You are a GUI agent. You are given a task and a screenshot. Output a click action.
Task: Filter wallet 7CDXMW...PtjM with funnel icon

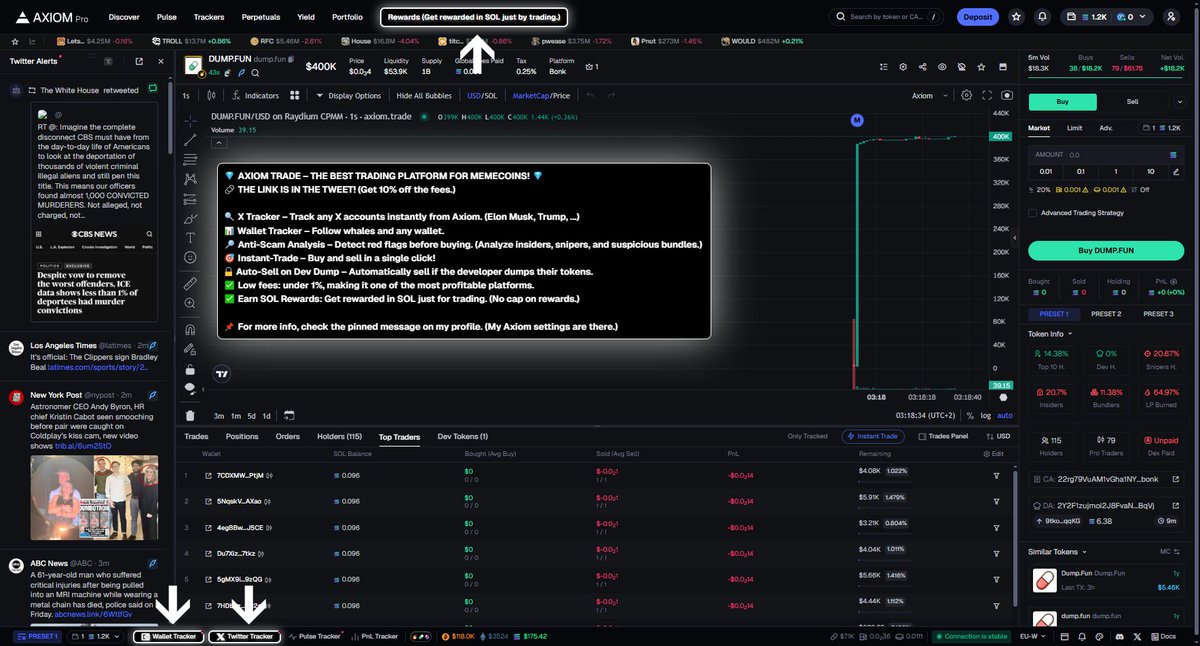pos(996,475)
